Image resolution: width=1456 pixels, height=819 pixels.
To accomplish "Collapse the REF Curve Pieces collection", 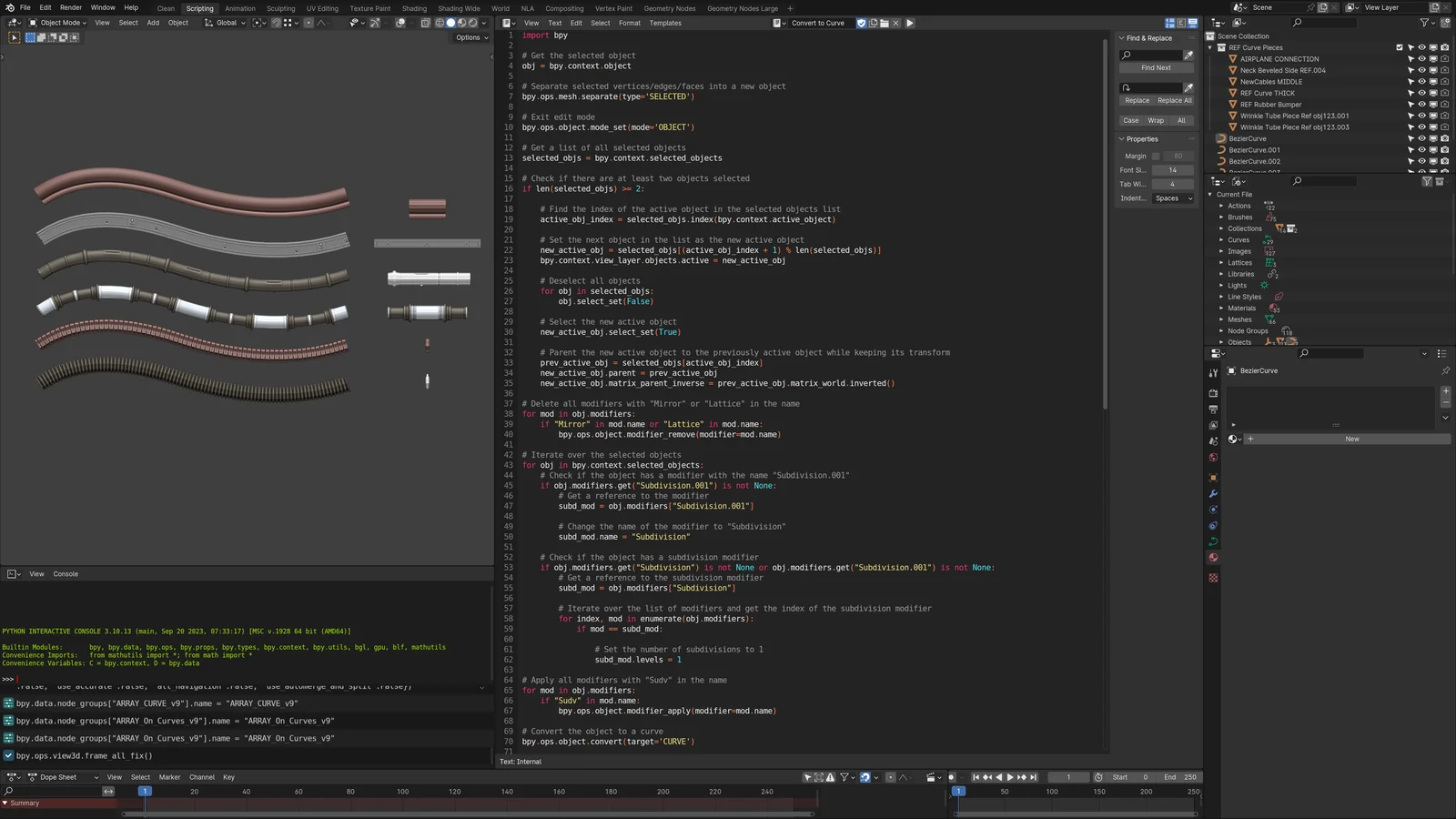I will point(1211,47).
